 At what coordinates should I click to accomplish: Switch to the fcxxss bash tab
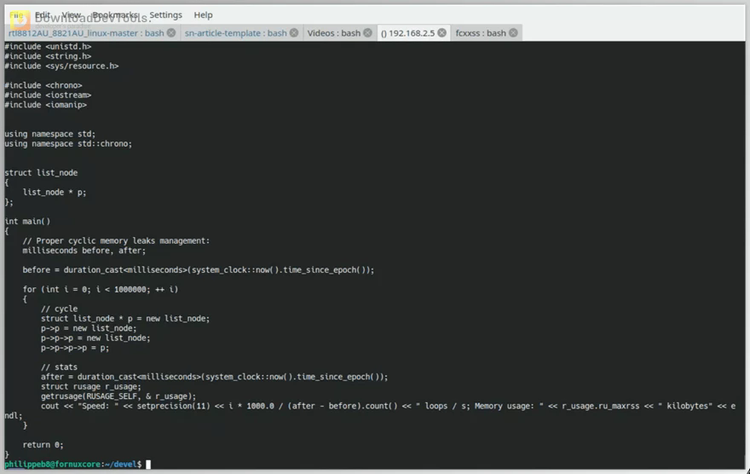click(481, 33)
